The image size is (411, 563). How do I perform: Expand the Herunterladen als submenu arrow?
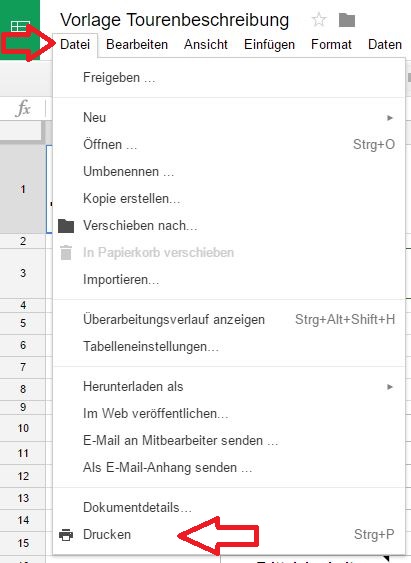(390, 387)
